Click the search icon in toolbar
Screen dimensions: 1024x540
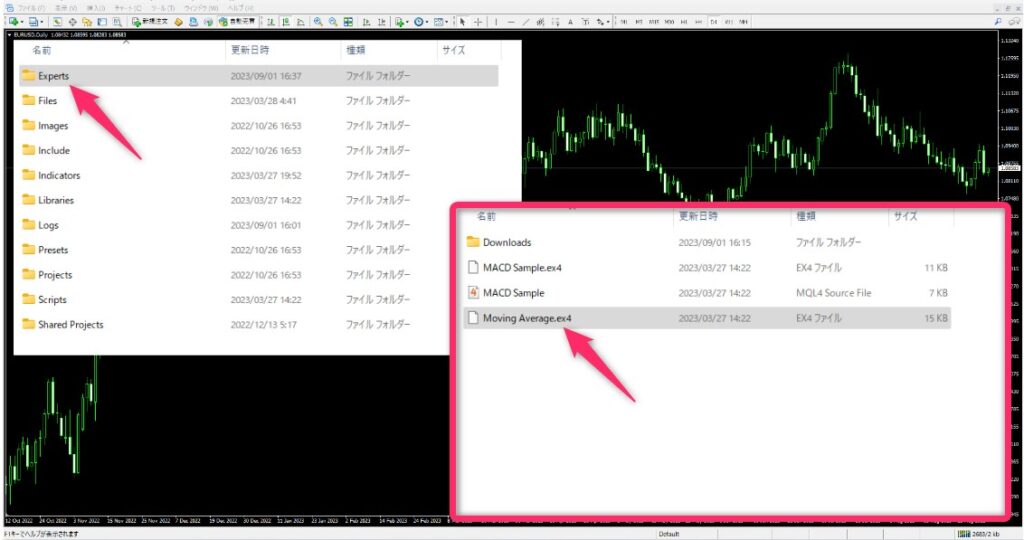click(x=998, y=21)
